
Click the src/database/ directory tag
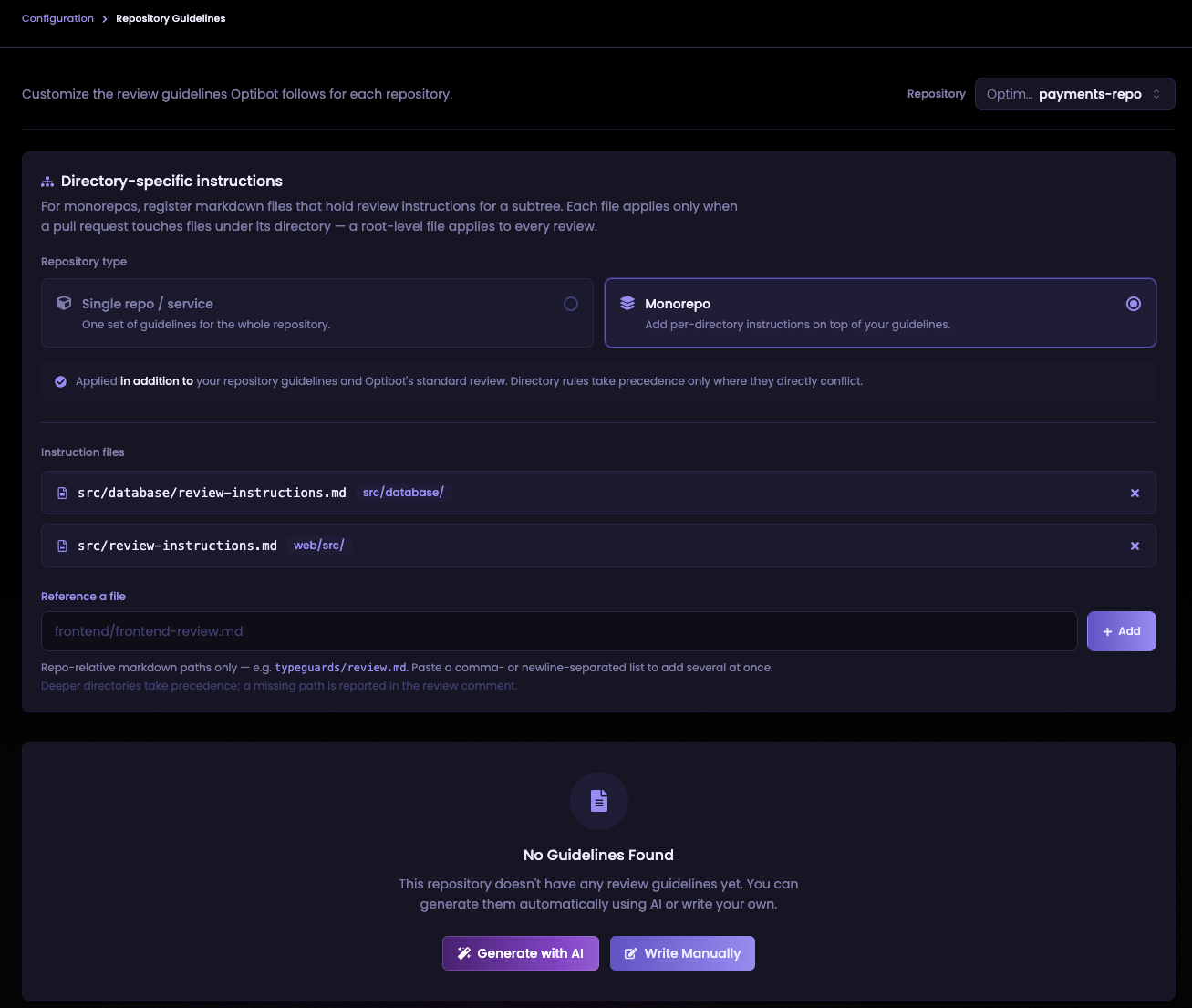(403, 493)
